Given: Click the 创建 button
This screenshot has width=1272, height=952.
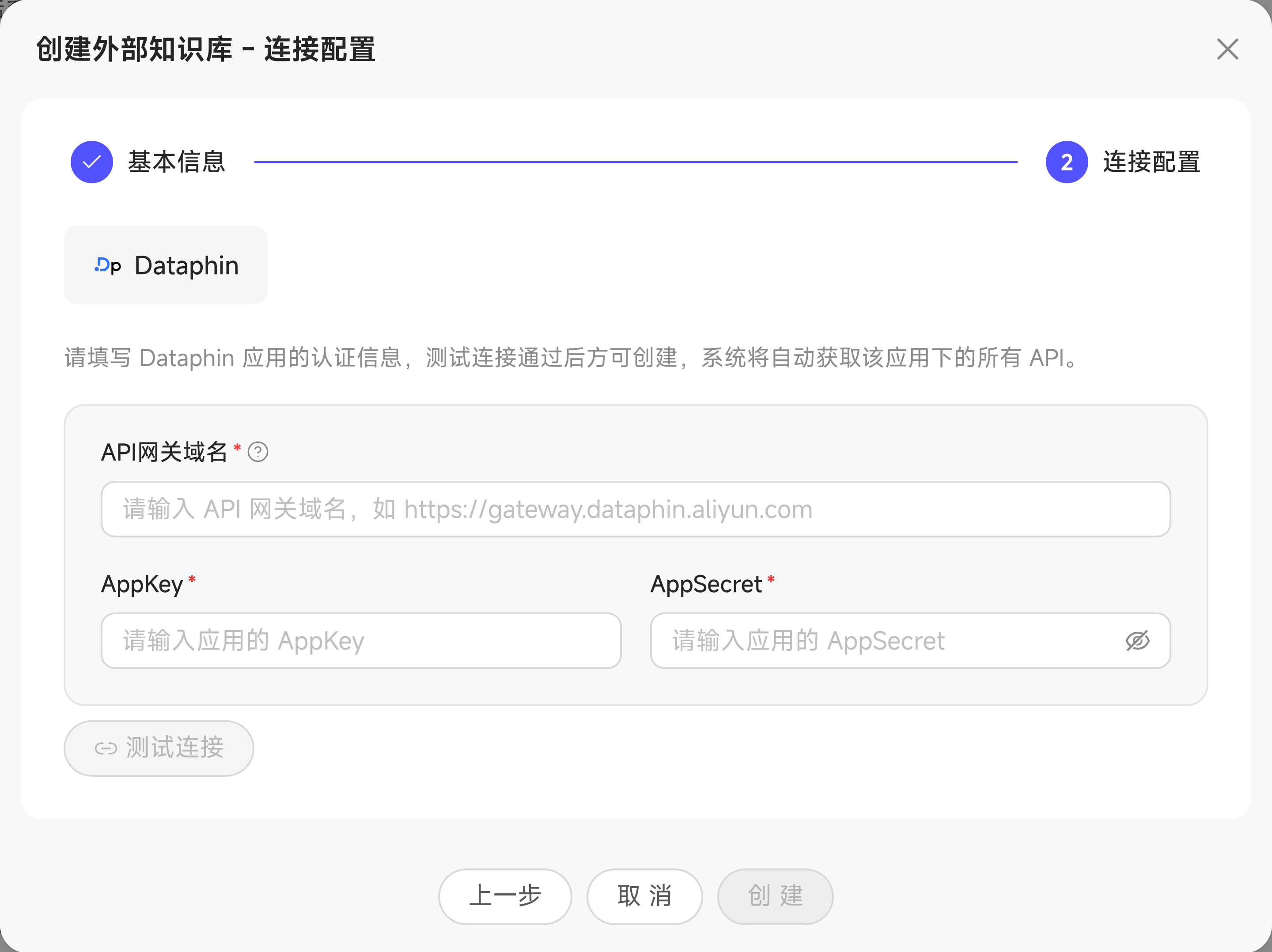Looking at the screenshot, I should point(775,896).
